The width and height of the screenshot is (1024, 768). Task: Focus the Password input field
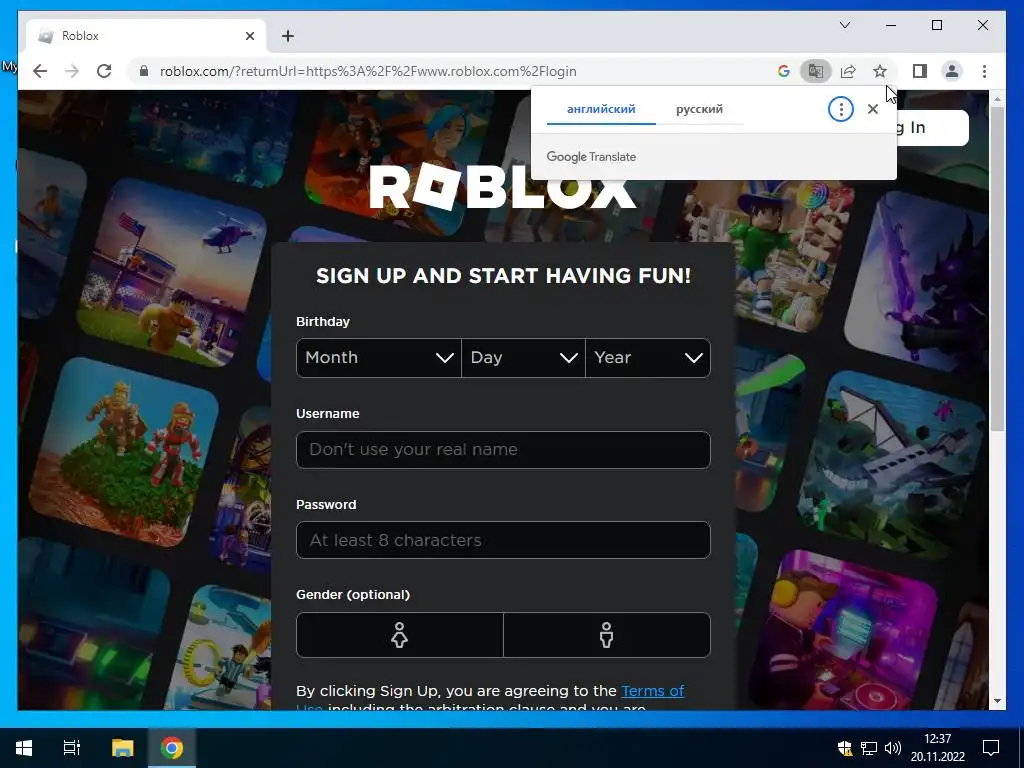[503, 540]
